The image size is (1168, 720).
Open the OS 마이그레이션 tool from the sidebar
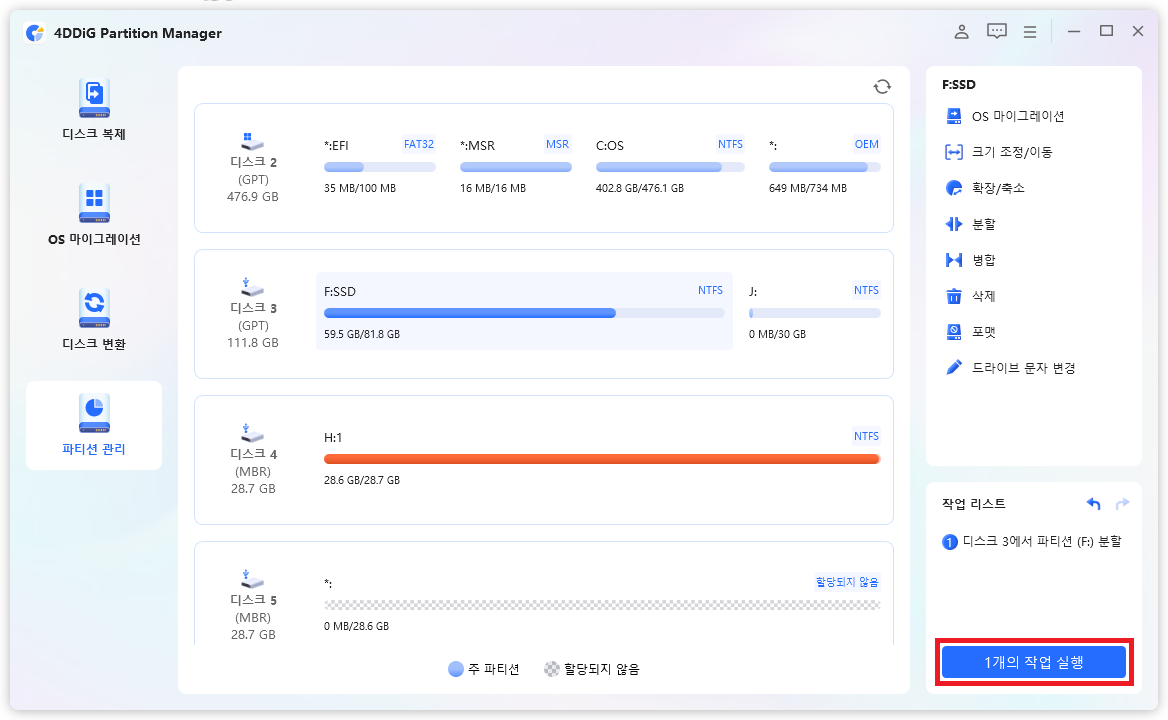tap(93, 214)
